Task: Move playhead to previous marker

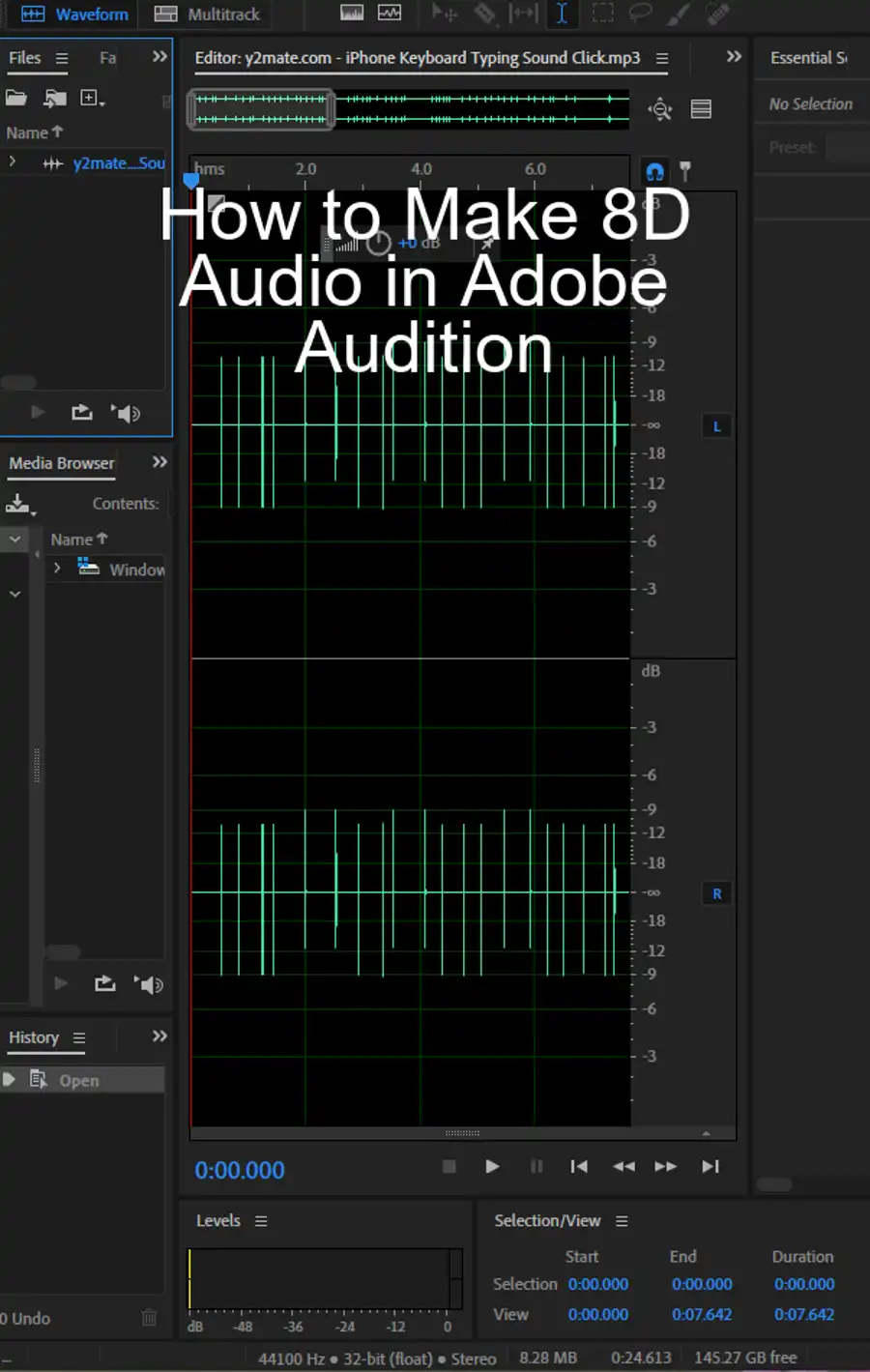Action: [x=579, y=1166]
